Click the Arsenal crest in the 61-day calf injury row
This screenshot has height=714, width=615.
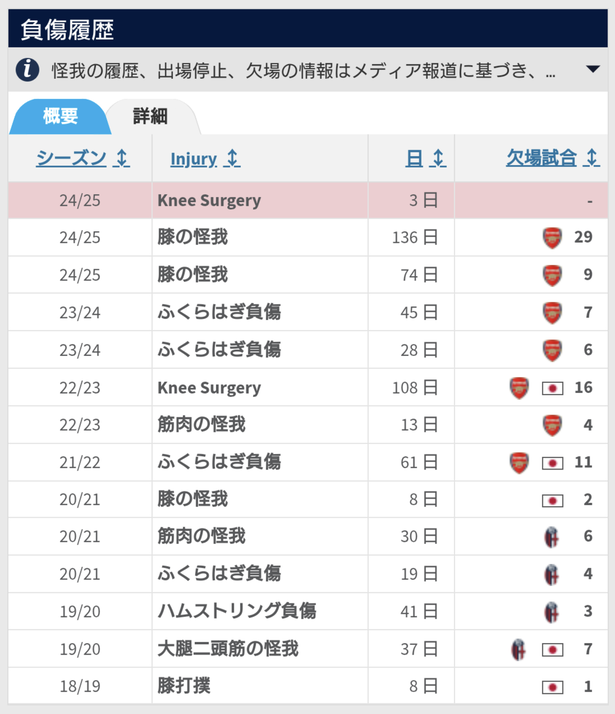click(519, 463)
